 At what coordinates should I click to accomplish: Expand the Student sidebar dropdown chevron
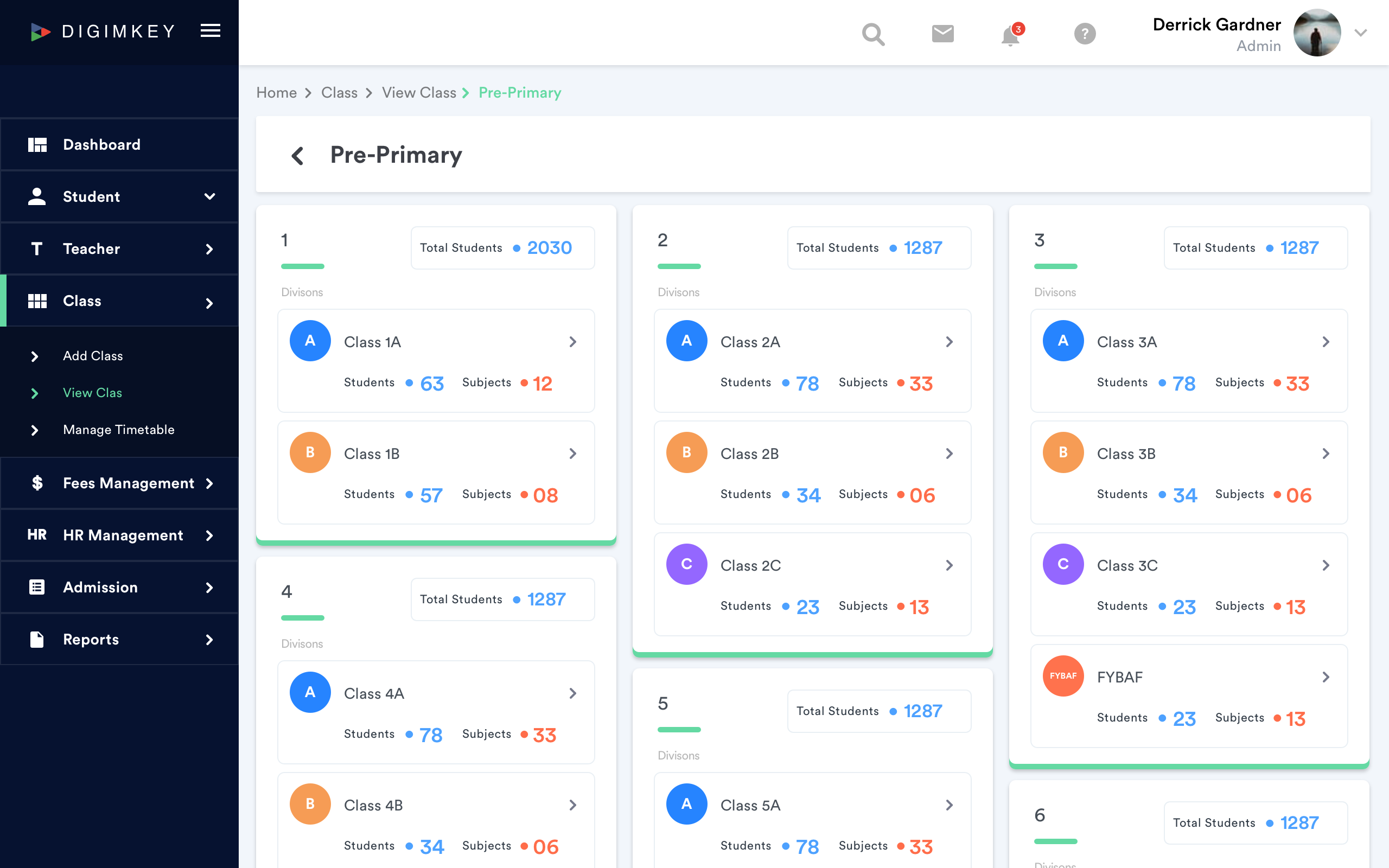(x=209, y=196)
